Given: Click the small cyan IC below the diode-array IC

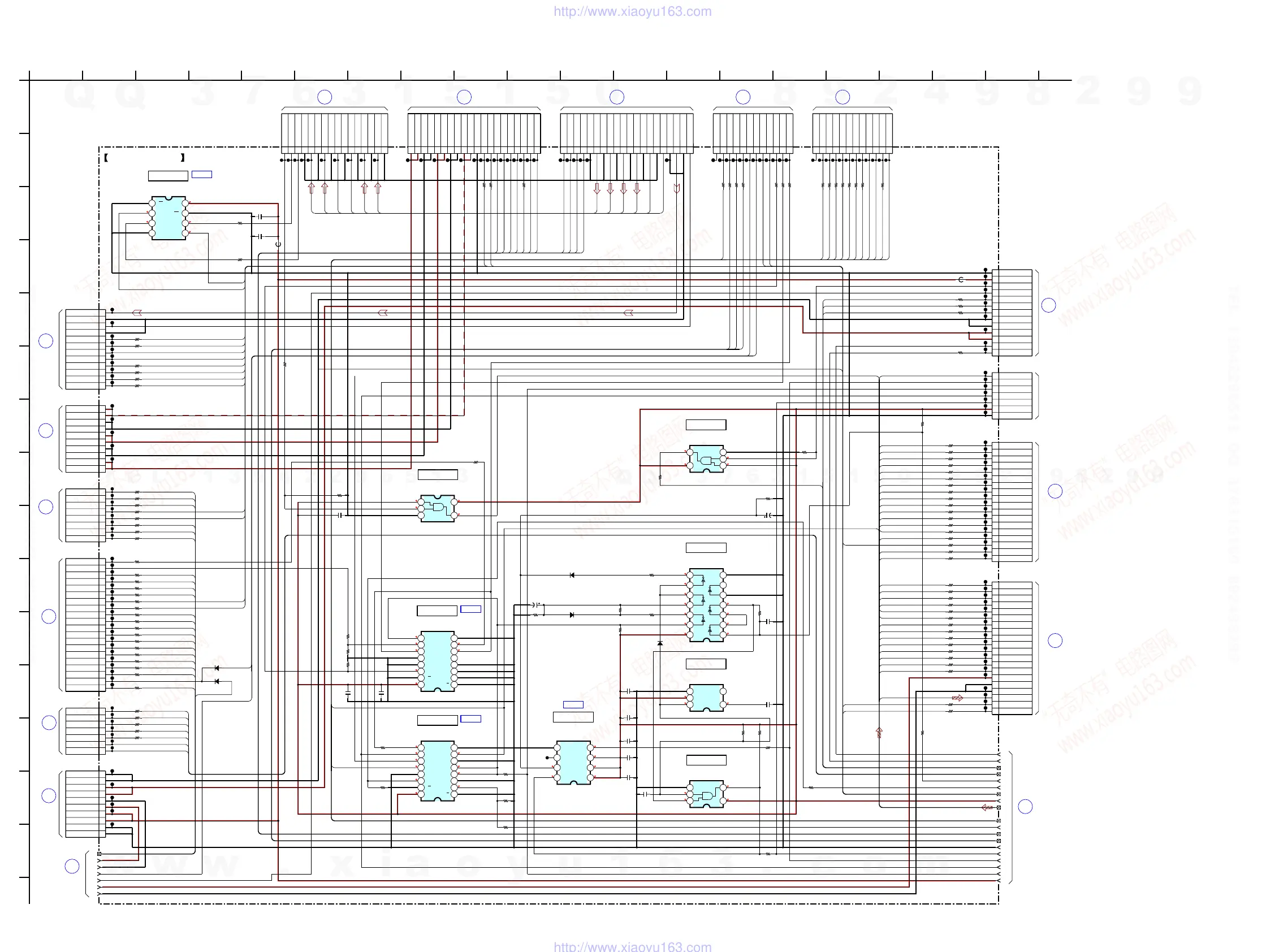Looking at the screenshot, I should tap(706, 698).
